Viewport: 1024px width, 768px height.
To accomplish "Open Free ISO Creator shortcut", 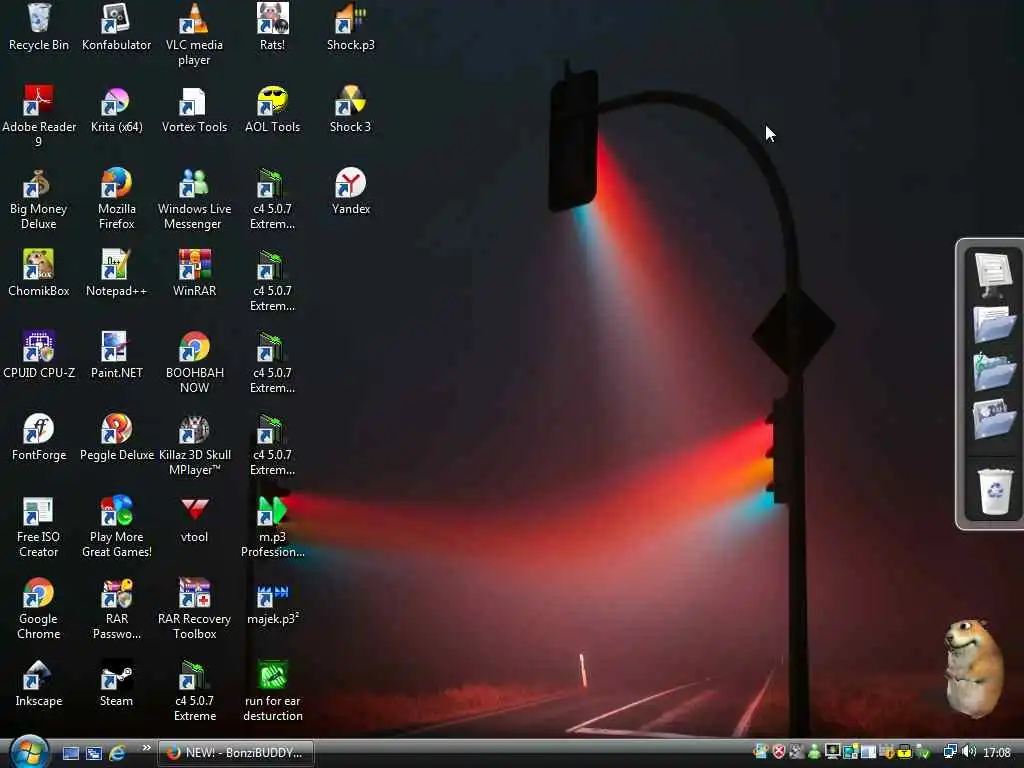I will (x=39, y=526).
